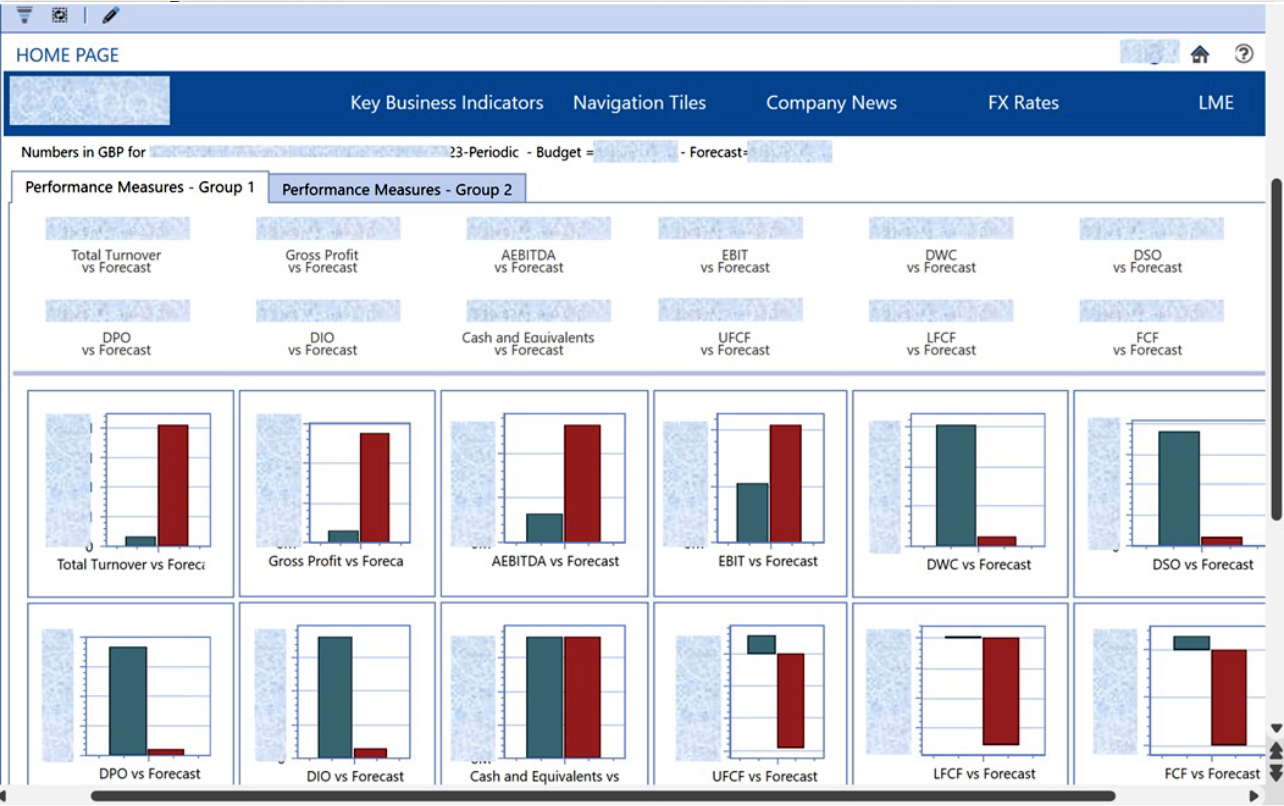This screenshot has width=1284, height=806.
Task: Open Key Business Indicators section
Action: click(x=447, y=103)
